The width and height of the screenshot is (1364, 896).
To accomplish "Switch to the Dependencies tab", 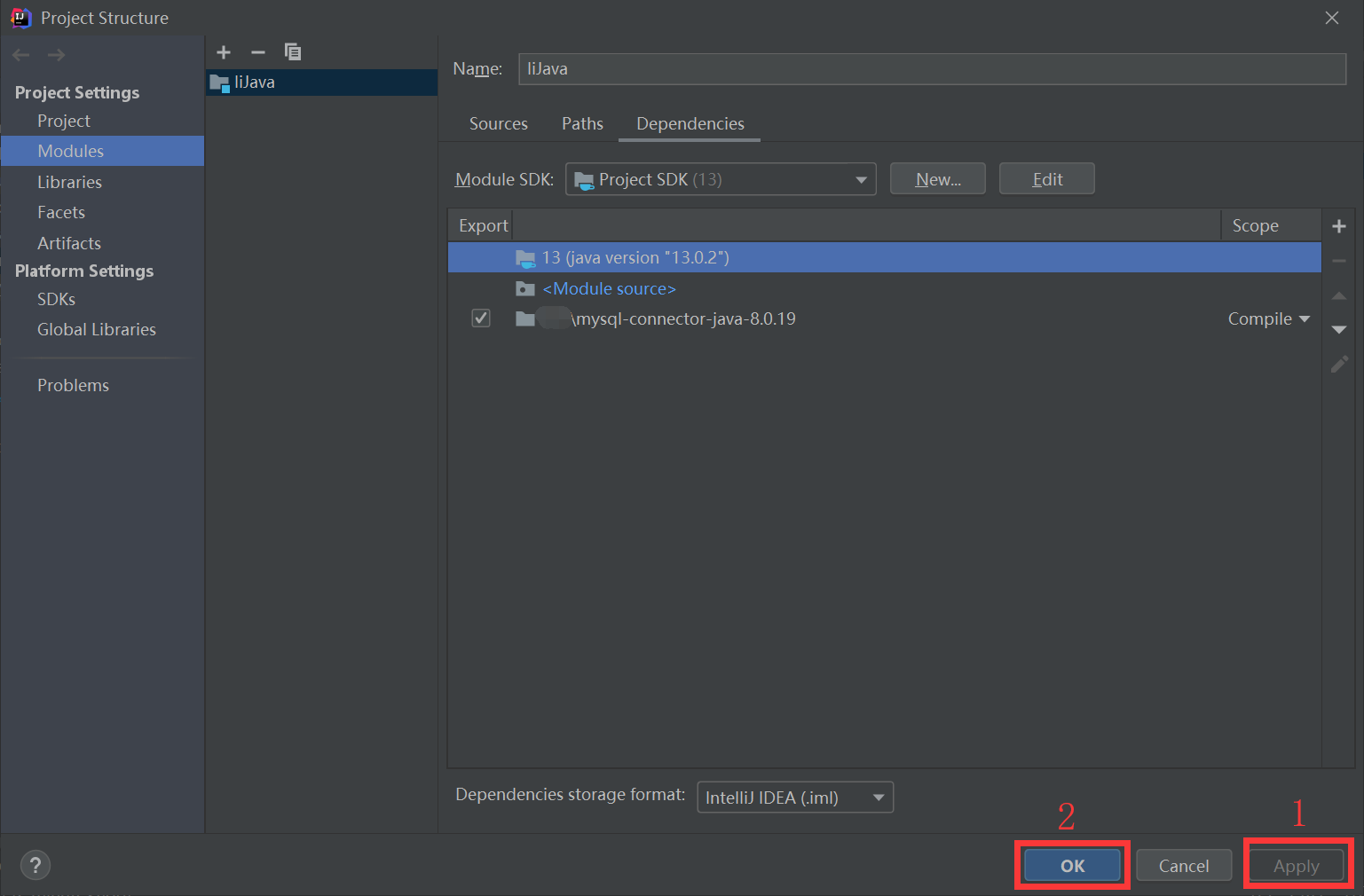I will coord(690,124).
